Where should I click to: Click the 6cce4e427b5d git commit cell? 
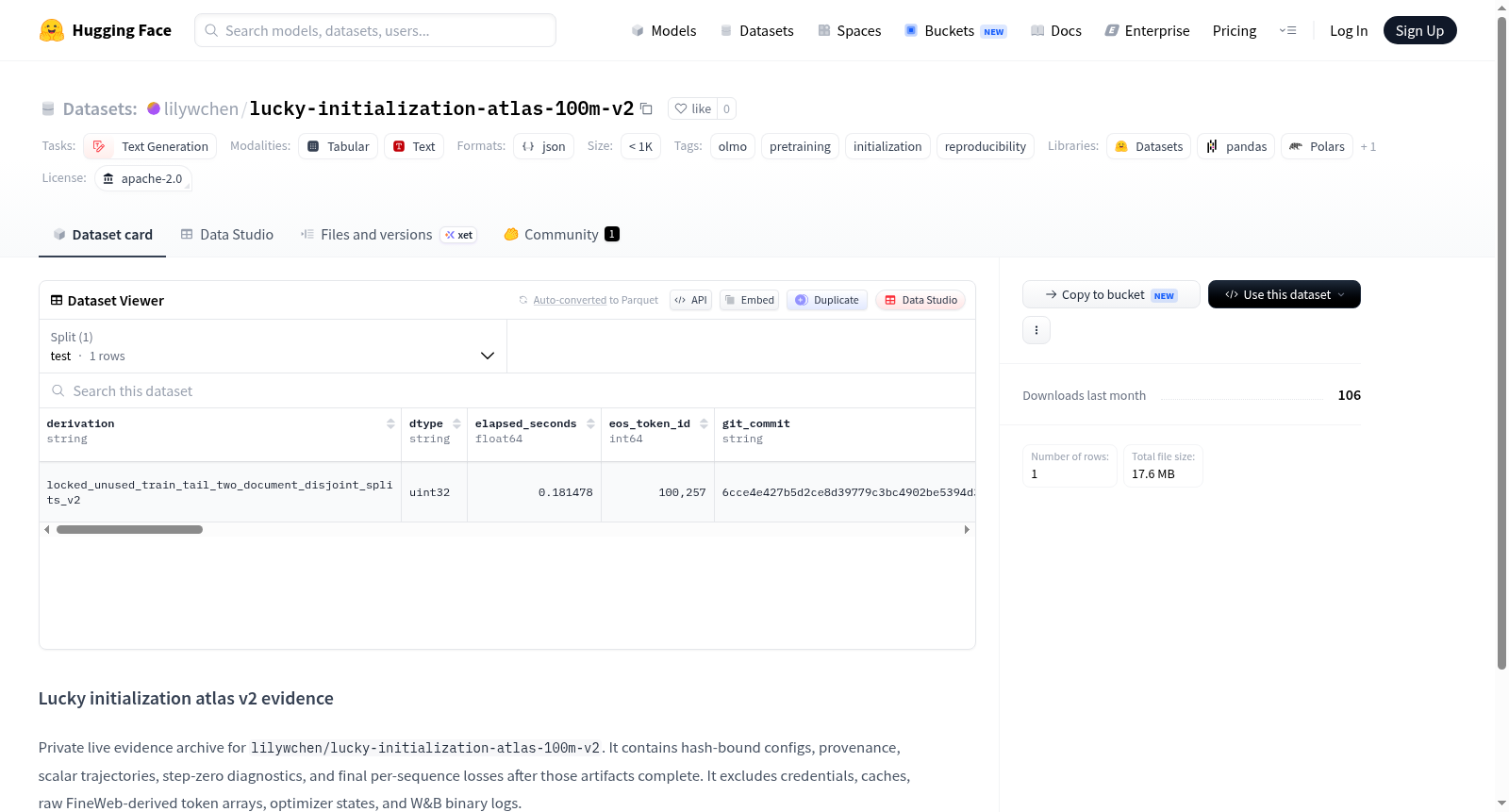coord(845,492)
